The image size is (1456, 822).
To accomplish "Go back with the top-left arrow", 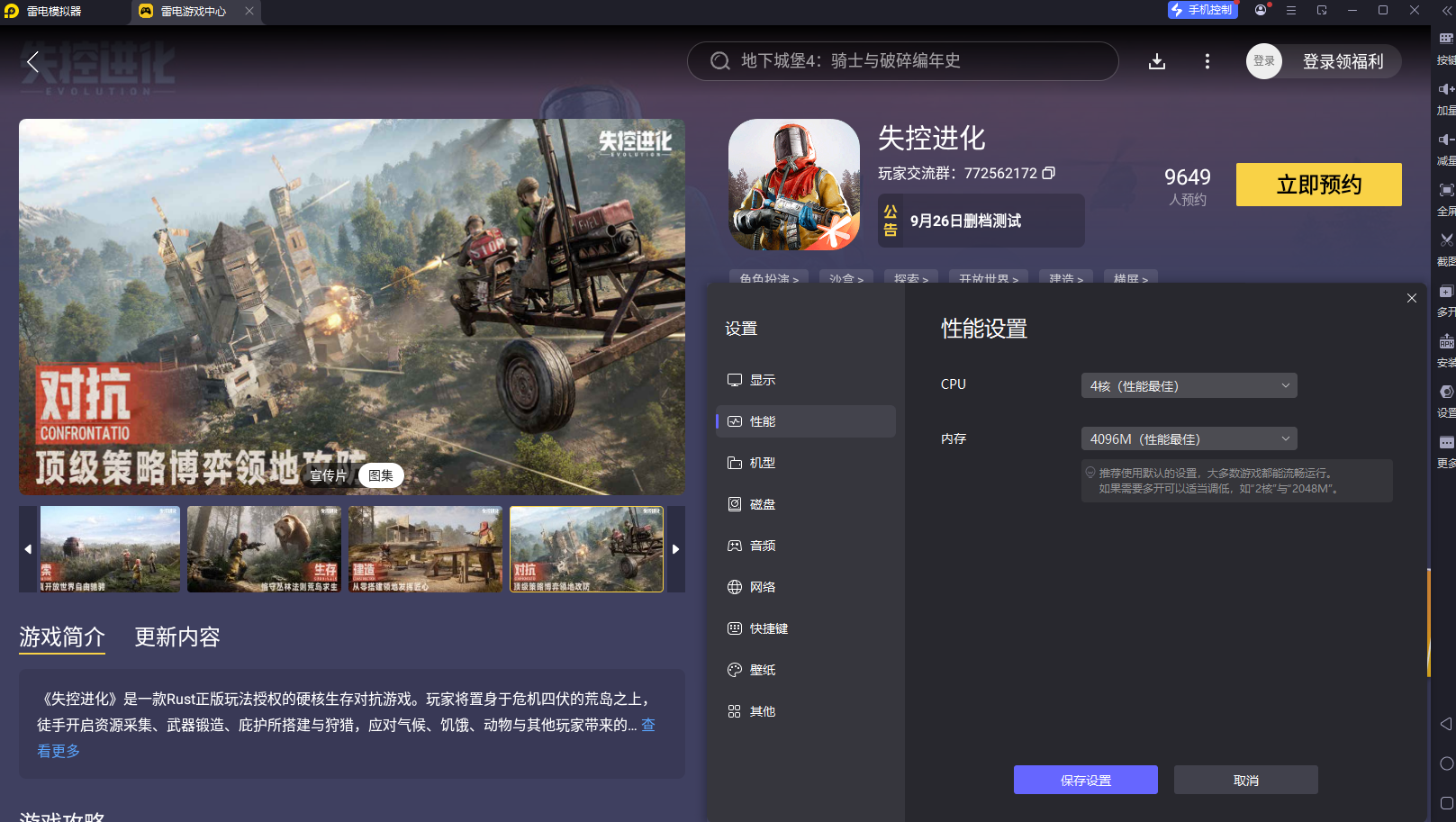I will pyautogui.click(x=32, y=61).
